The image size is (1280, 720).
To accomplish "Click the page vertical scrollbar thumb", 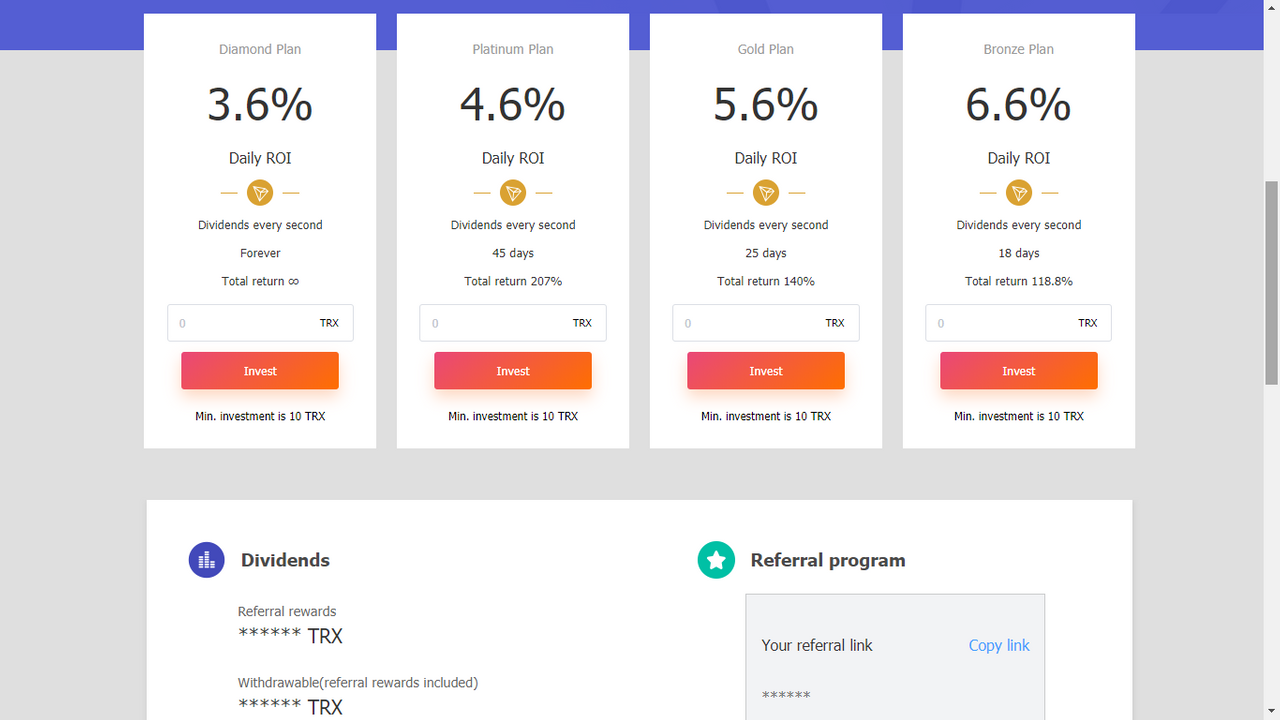I will click(x=1271, y=283).
